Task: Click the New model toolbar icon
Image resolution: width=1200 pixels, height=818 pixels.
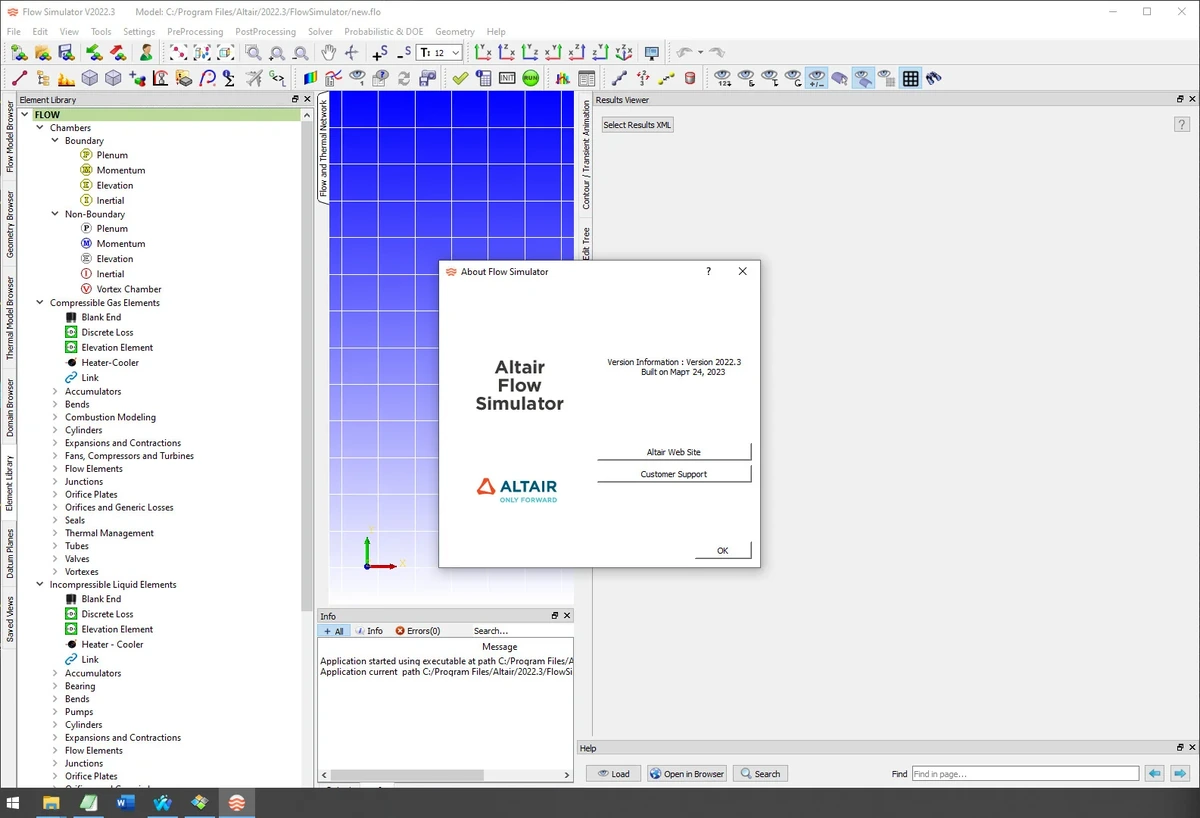Action: point(19,52)
